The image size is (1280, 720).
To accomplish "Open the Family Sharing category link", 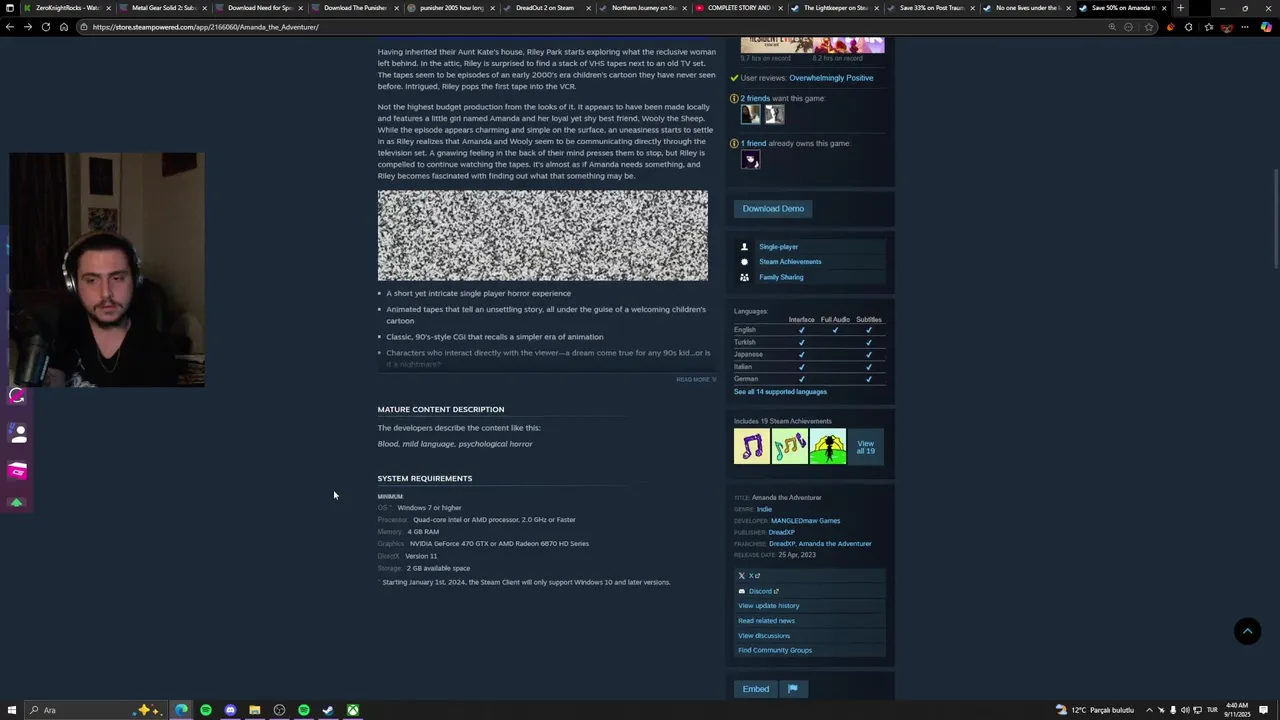I will tap(781, 277).
